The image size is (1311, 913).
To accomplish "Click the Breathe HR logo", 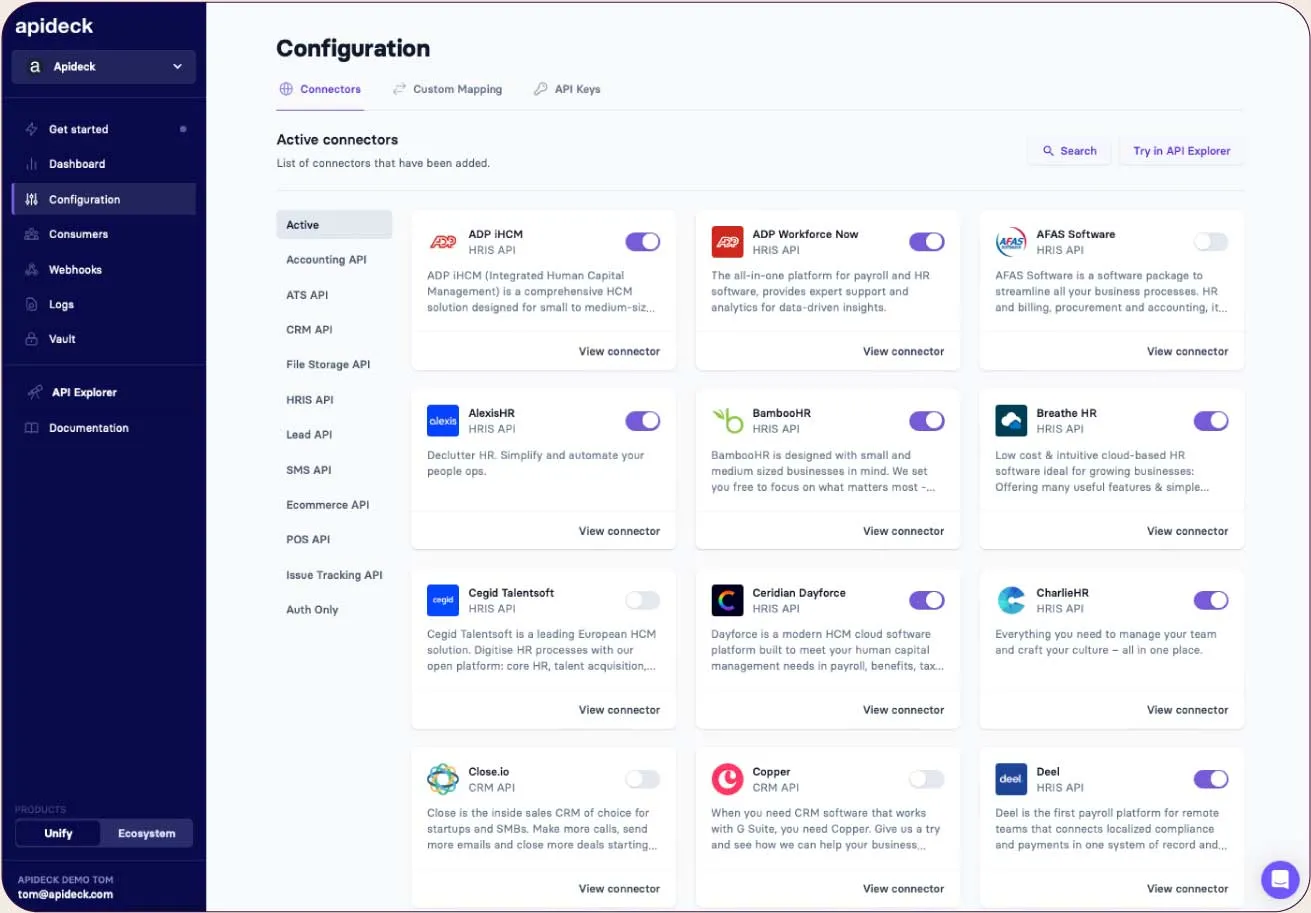I will click(1011, 421).
